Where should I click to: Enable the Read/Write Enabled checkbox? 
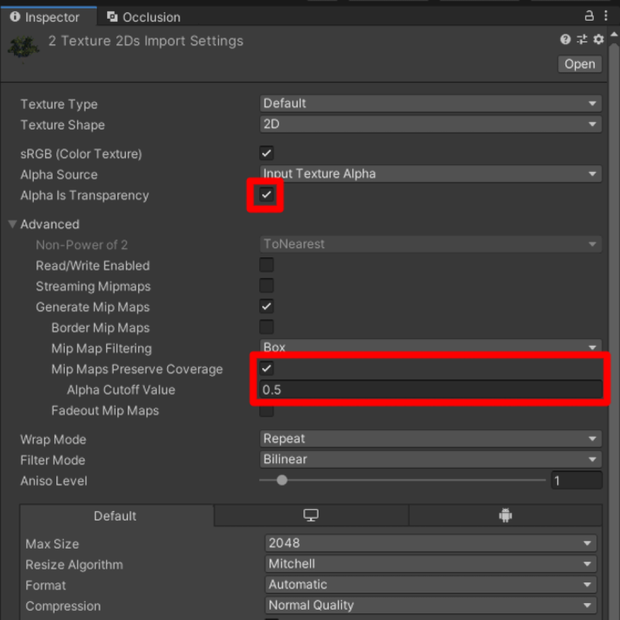click(266, 265)
